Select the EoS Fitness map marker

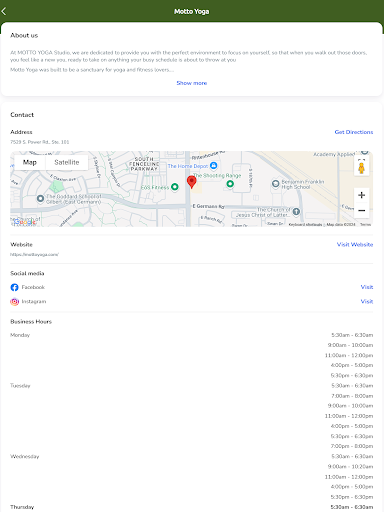[175, 187]
